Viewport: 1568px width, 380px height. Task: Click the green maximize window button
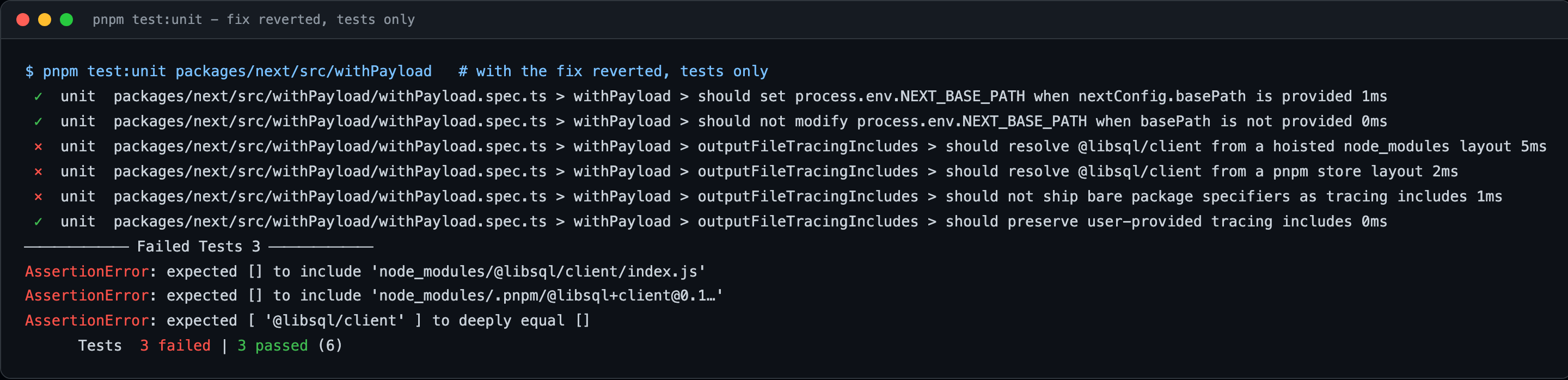pos(66,20)
